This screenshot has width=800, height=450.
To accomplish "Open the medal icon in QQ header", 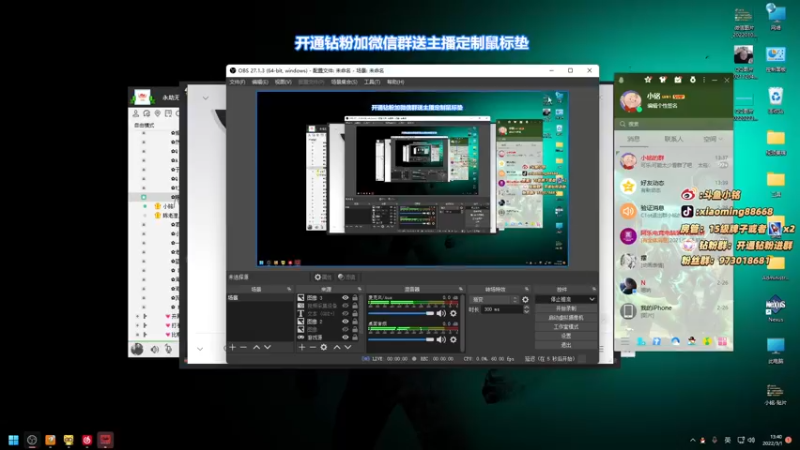I will 692,80.
